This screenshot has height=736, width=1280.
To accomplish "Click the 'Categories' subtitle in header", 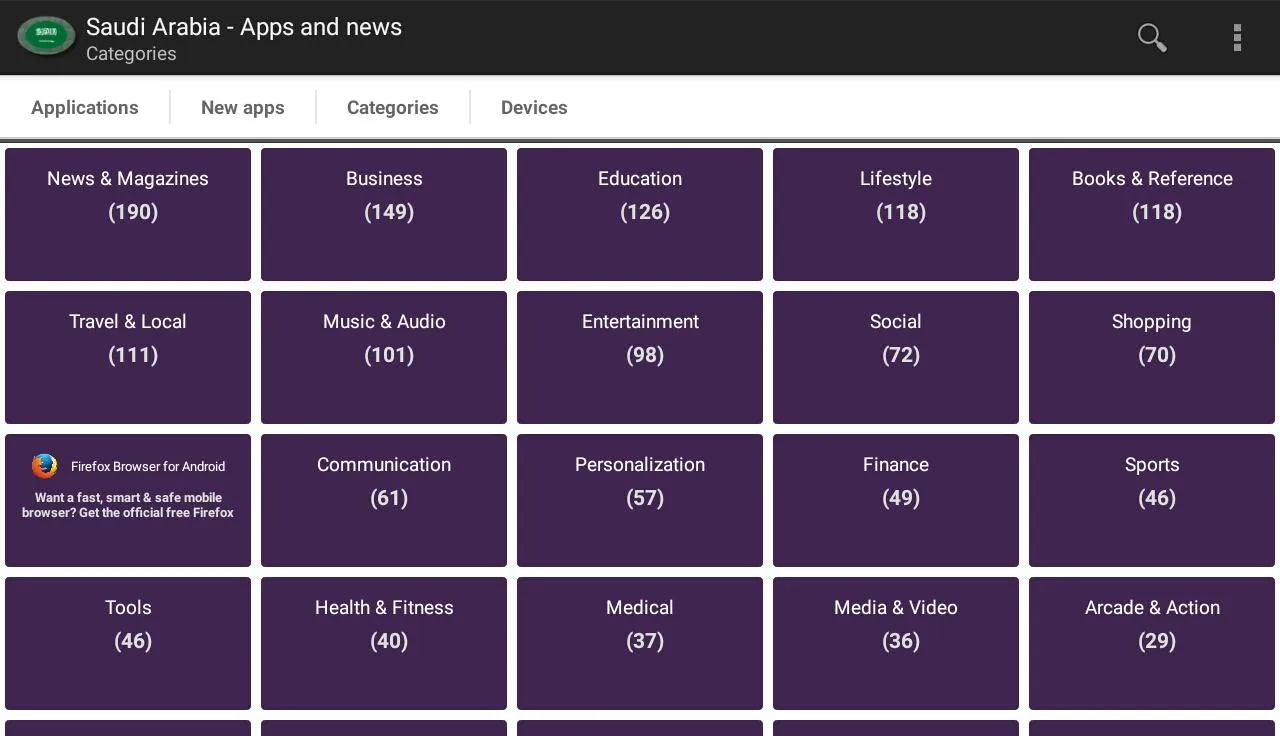I will click(x=131, y=54).
